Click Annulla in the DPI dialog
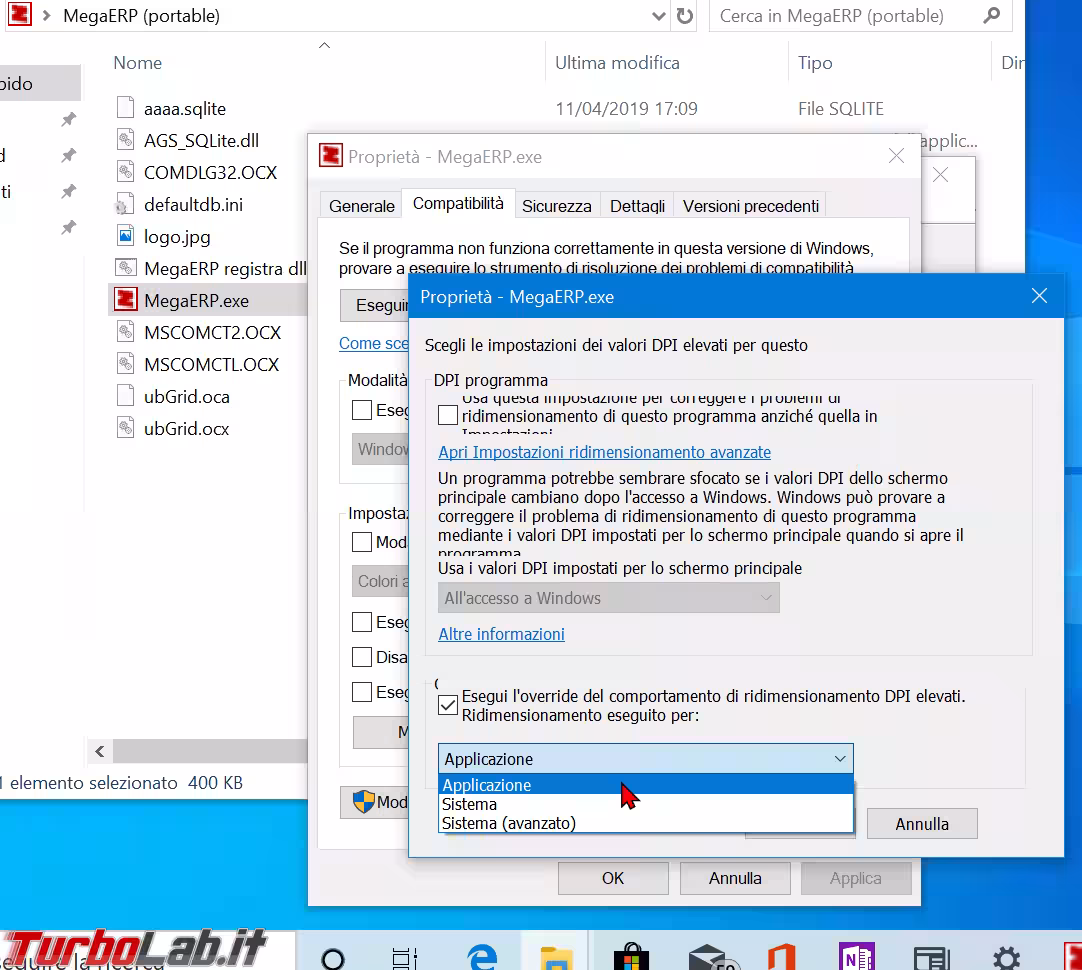 click(922, 824)
